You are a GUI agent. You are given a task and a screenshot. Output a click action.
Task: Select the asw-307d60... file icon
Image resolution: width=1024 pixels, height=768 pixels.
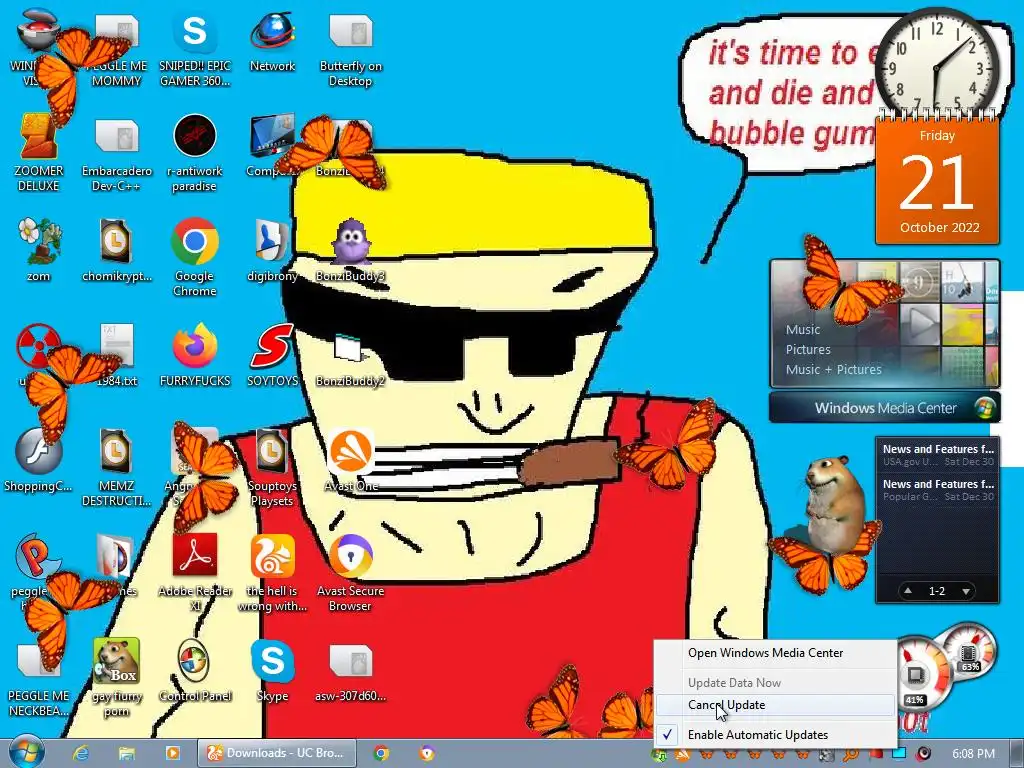tap(351, 673)
